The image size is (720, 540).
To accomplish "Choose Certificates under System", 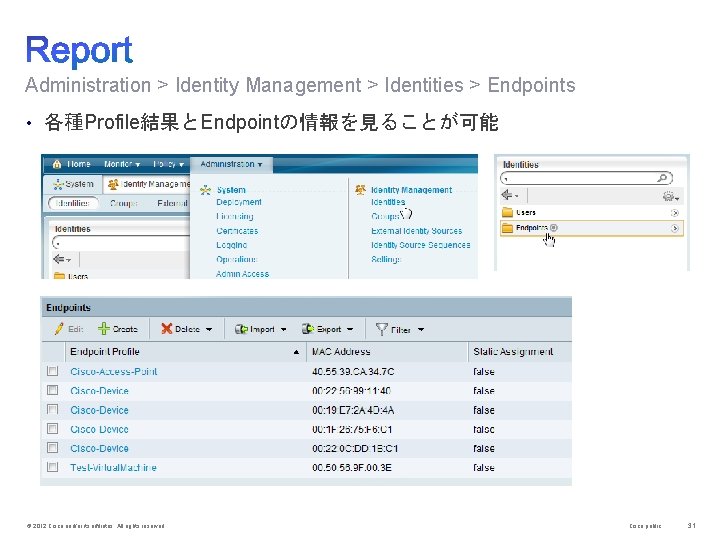I will (237, 231).
